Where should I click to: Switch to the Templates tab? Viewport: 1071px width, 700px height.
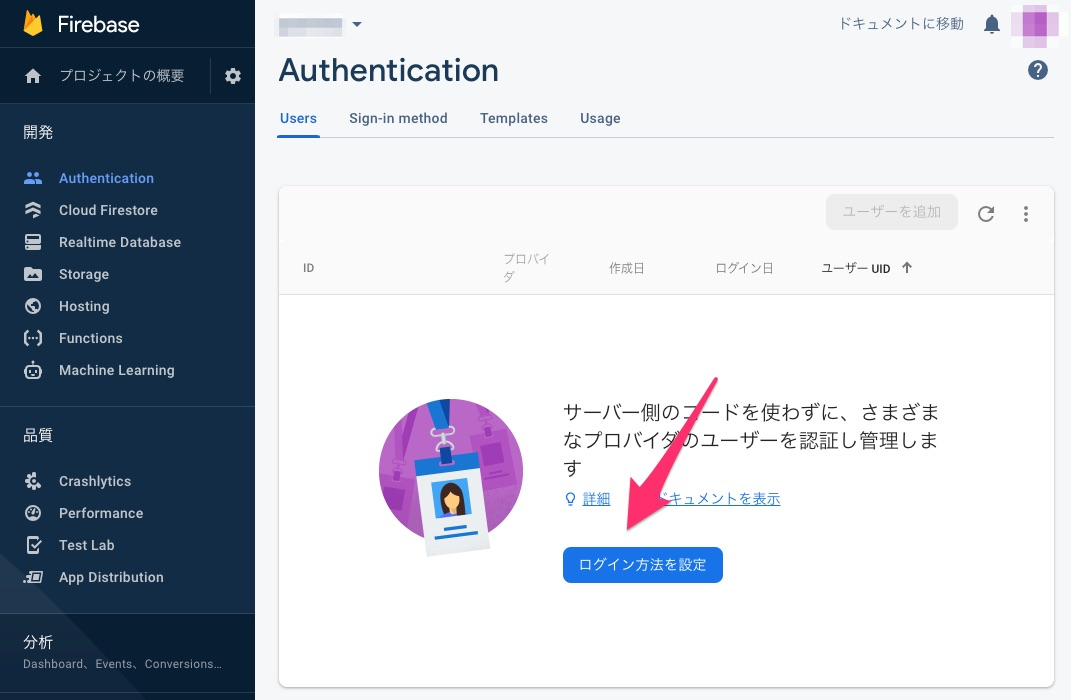[514, 118]
